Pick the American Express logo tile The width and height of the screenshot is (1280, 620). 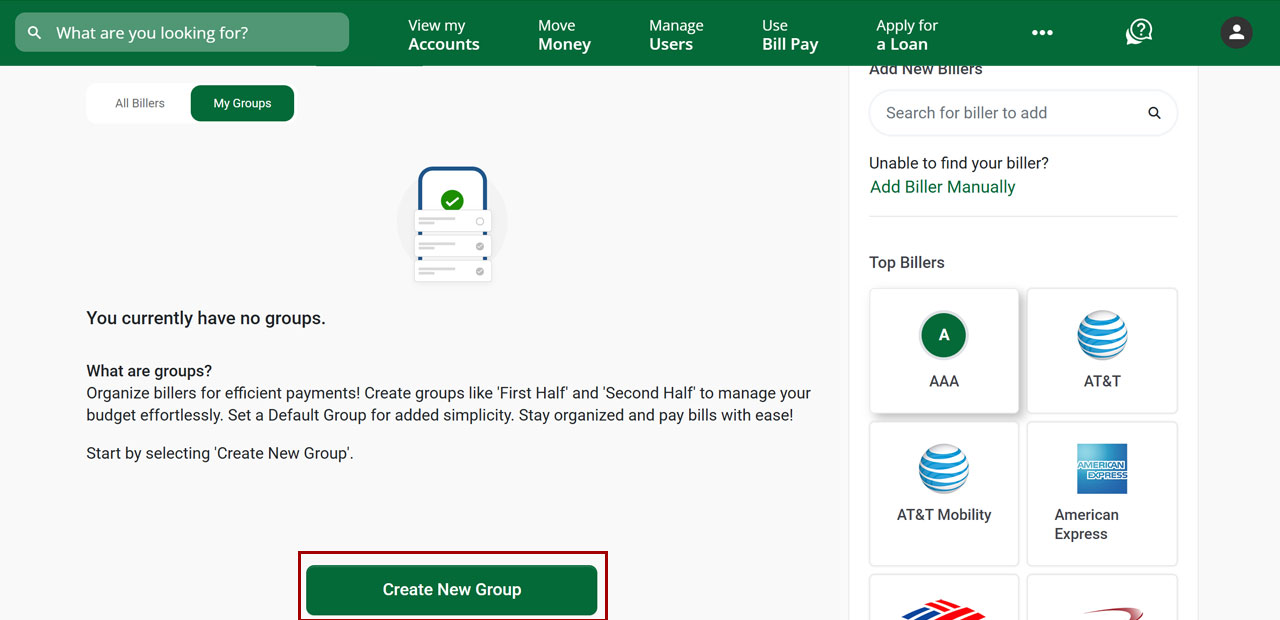pyautogui.click(x=1102, y=468)
